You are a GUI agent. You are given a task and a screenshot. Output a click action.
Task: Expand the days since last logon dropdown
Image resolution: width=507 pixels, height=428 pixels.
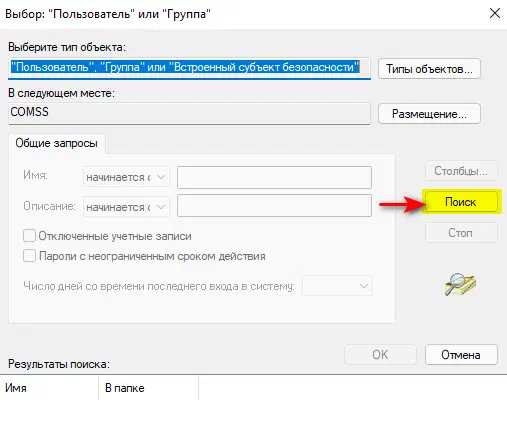(x=337, y=286)
